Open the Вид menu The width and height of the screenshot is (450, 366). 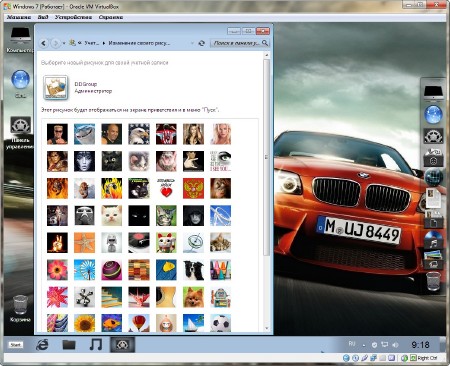(x=43, y=17)
